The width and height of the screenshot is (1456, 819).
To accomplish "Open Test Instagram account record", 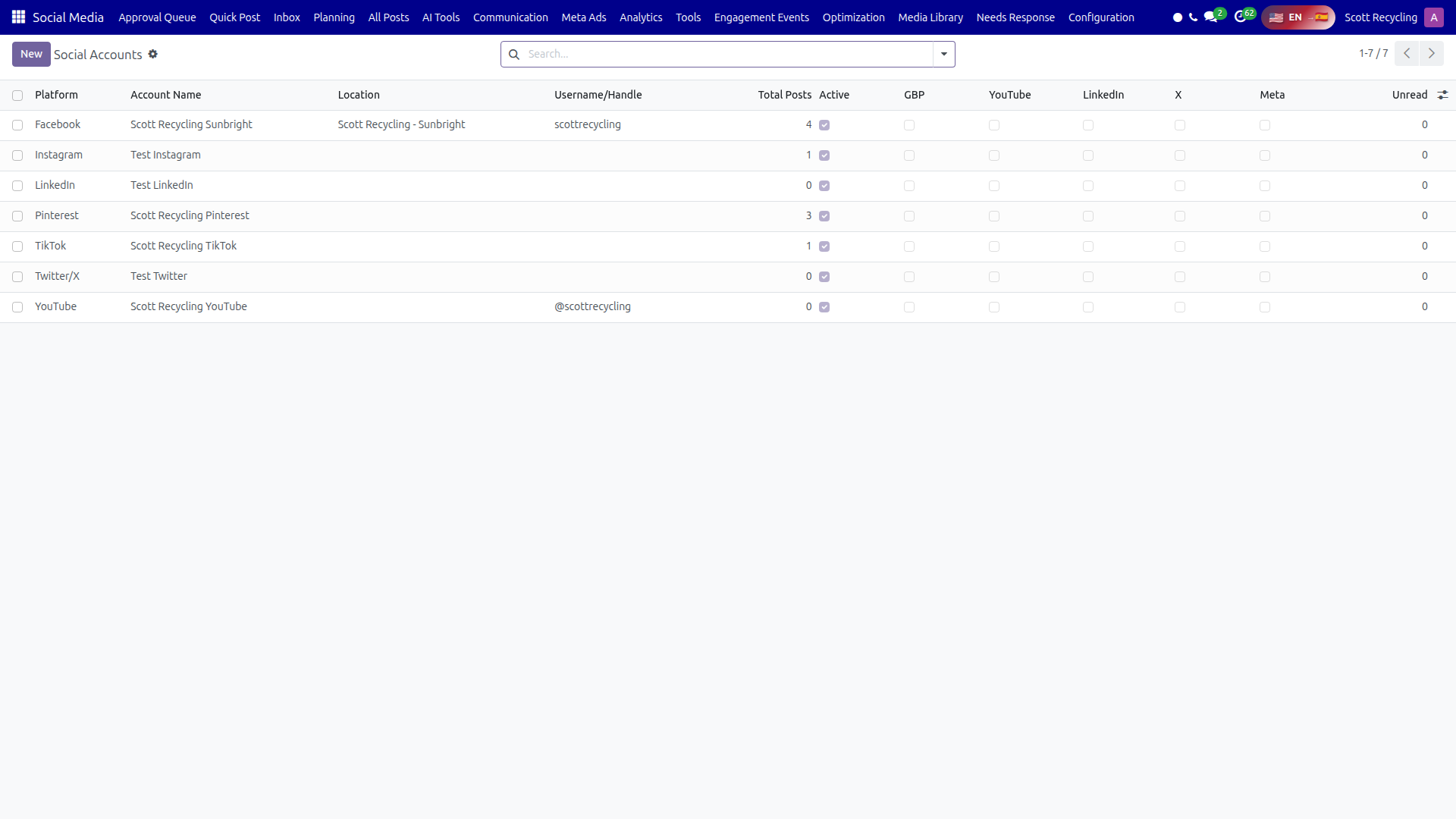I will [x=165, y=155].
